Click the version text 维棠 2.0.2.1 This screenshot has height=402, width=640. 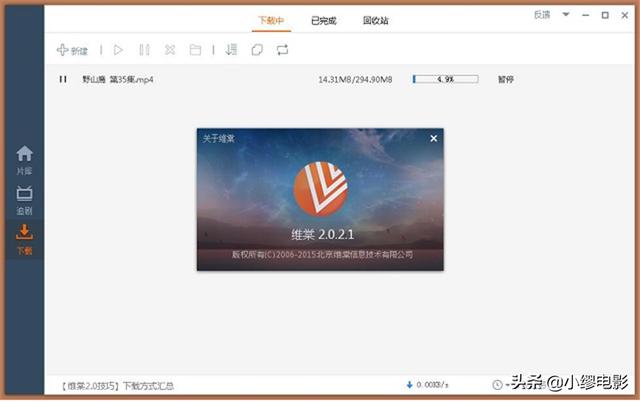[x=322, y=235]
